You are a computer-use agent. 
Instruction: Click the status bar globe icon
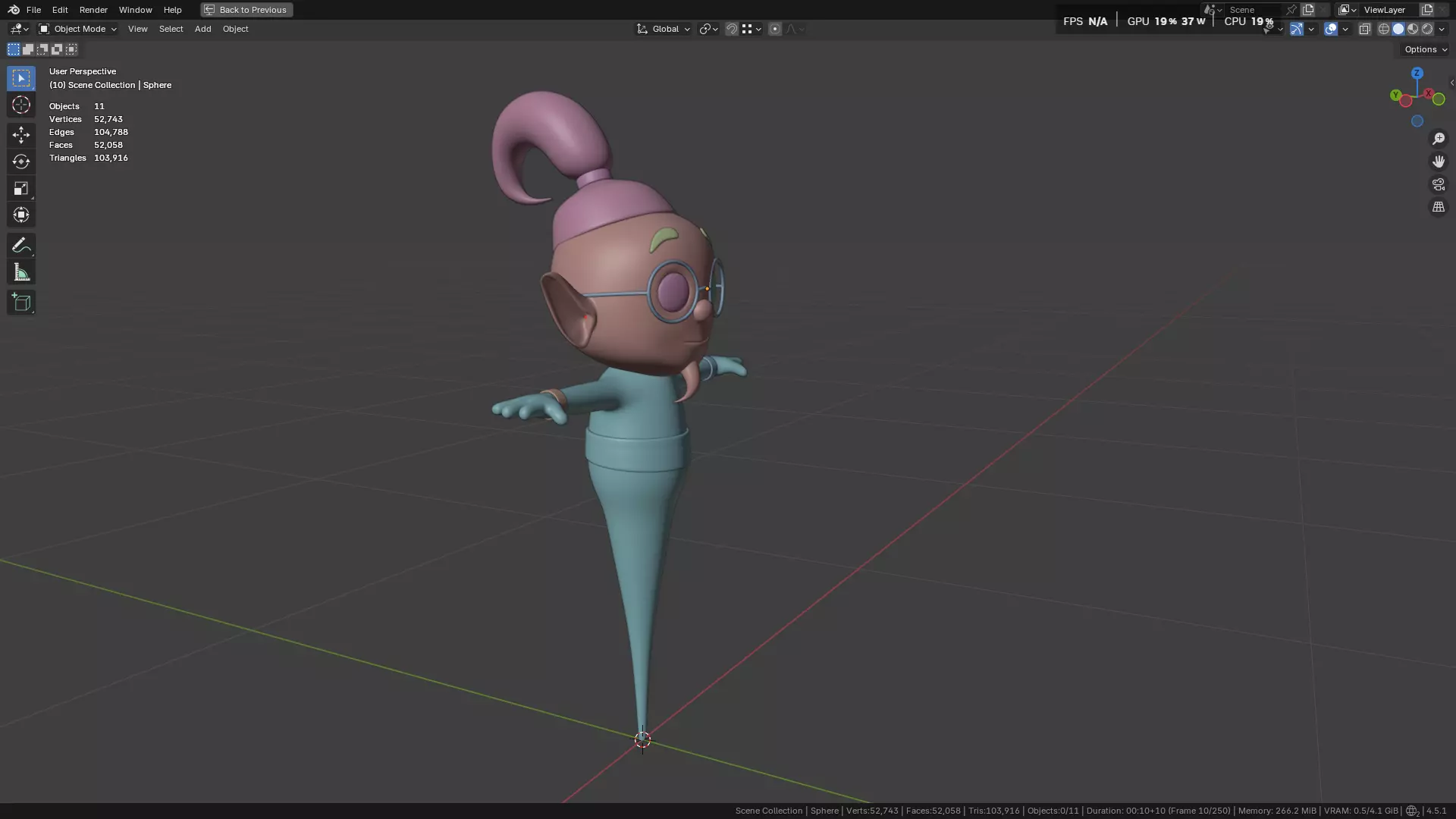(1411, 811)
